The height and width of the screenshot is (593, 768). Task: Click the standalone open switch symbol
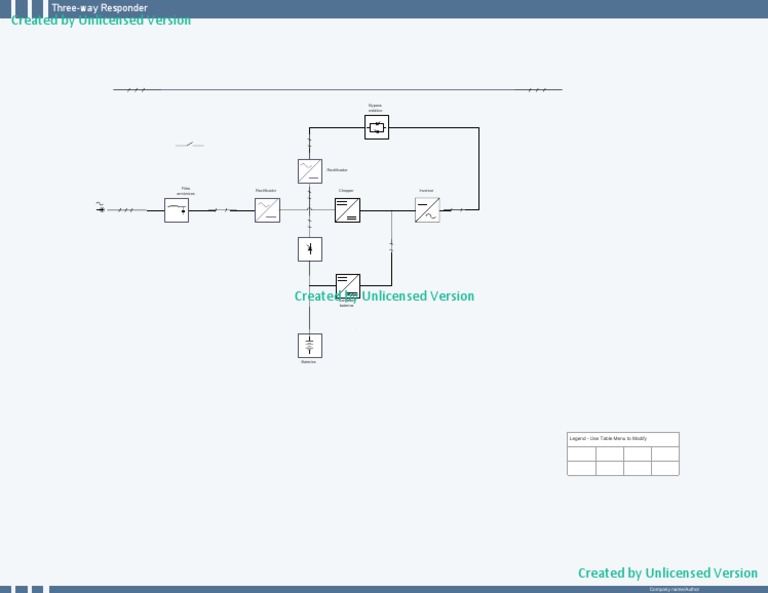tap(189, 145)
